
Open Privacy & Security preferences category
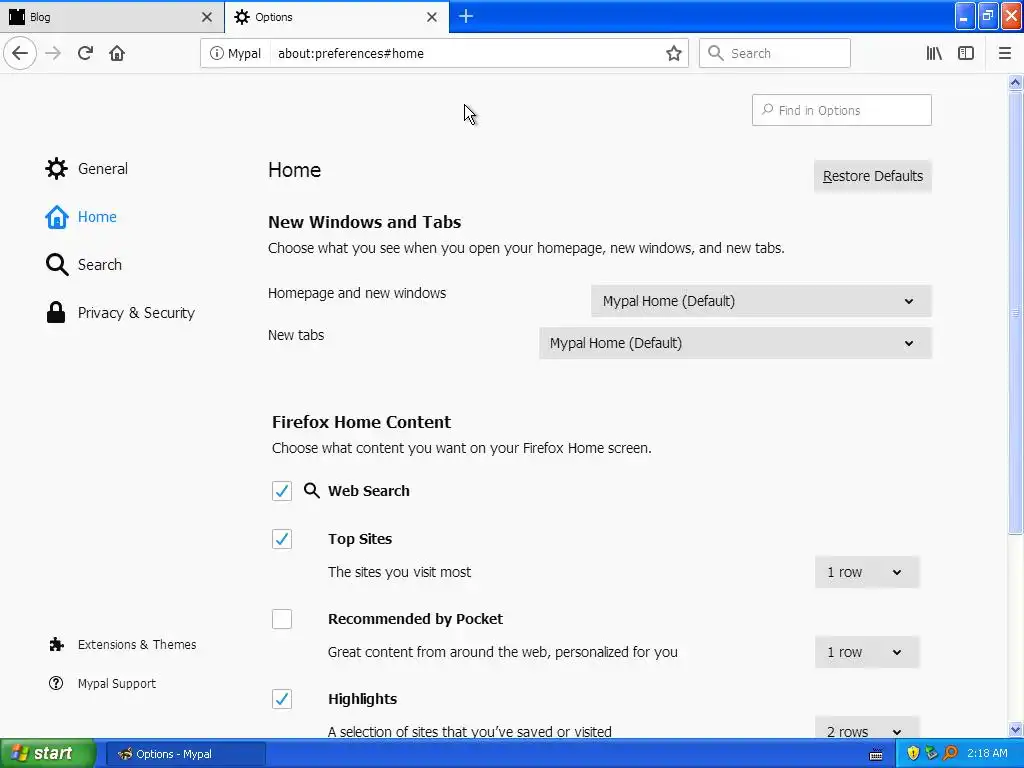pos(136,313)
